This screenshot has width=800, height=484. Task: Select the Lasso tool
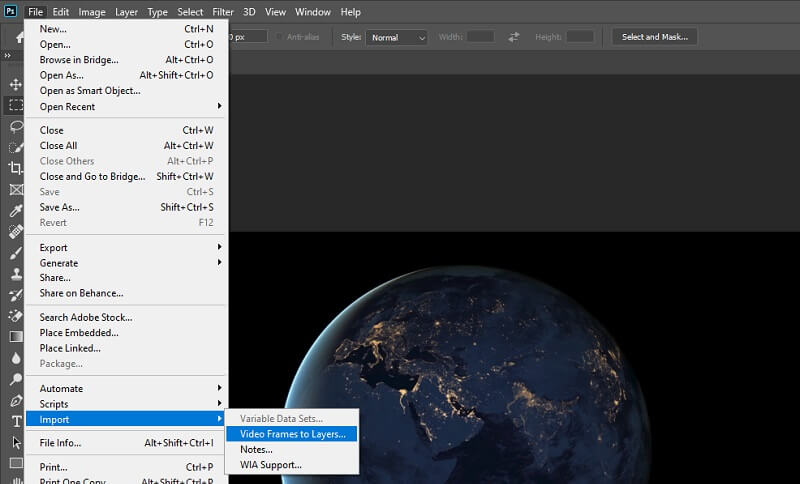[16, 126]
